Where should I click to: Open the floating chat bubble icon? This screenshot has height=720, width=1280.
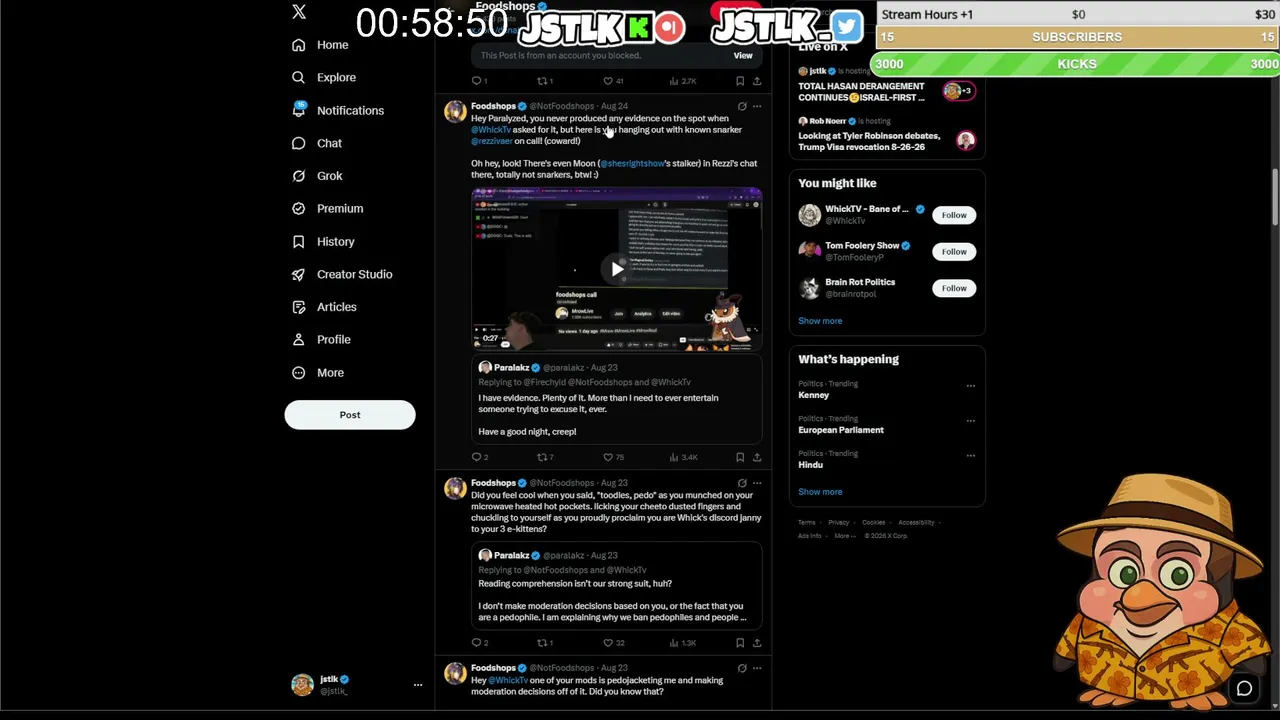coord(1244,688)
